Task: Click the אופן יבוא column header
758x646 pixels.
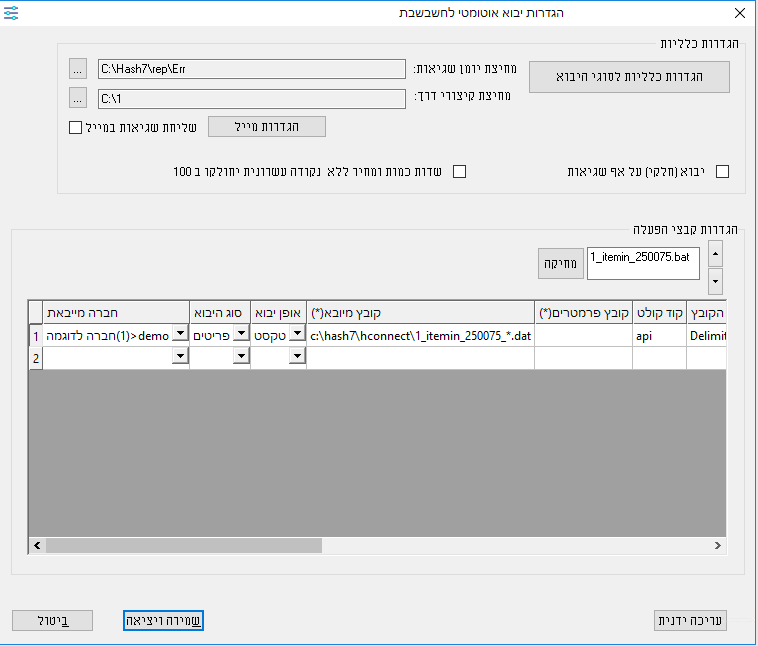Action: coord(278,313)
